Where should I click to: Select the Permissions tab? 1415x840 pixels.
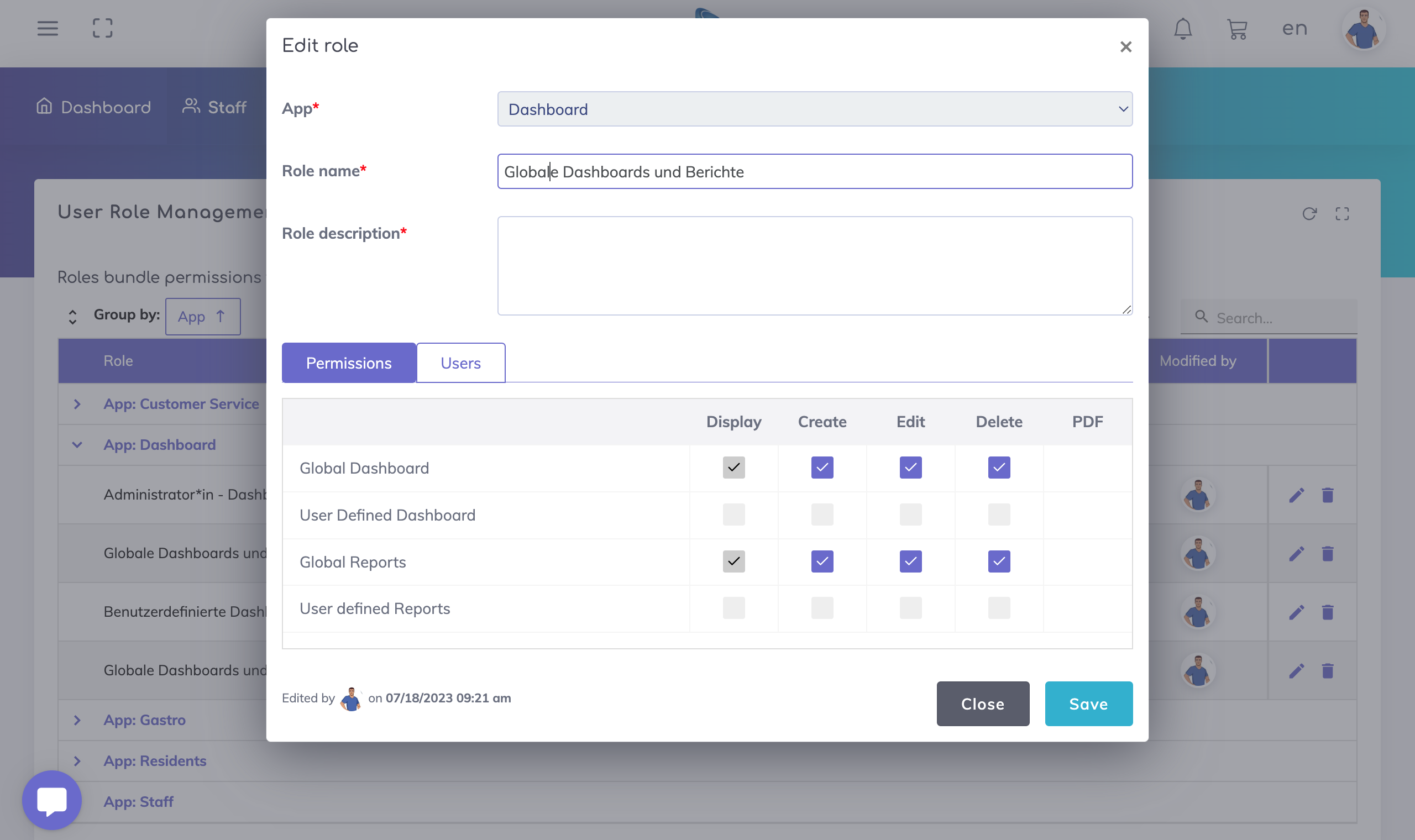coord(349,364)
